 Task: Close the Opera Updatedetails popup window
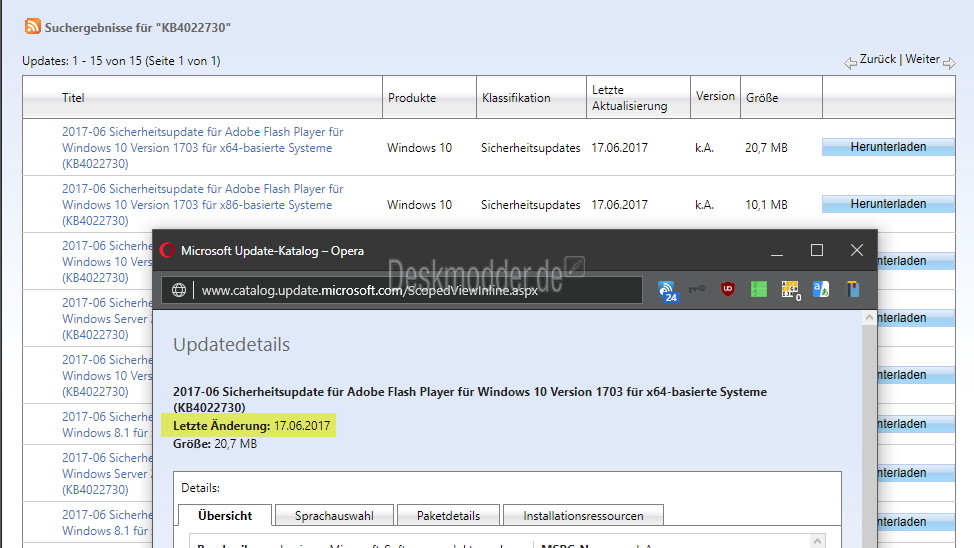pyautogui.click(x=857, y=250)
